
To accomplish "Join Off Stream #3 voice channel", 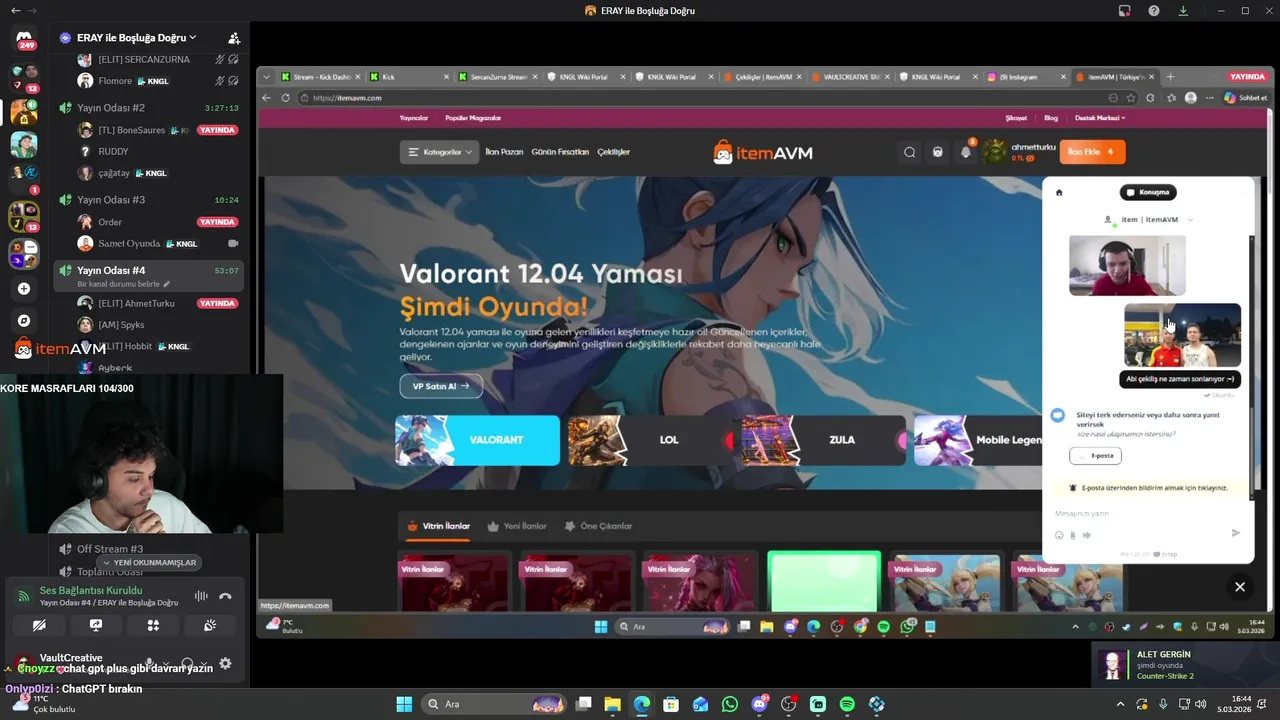I will (148, 549).
